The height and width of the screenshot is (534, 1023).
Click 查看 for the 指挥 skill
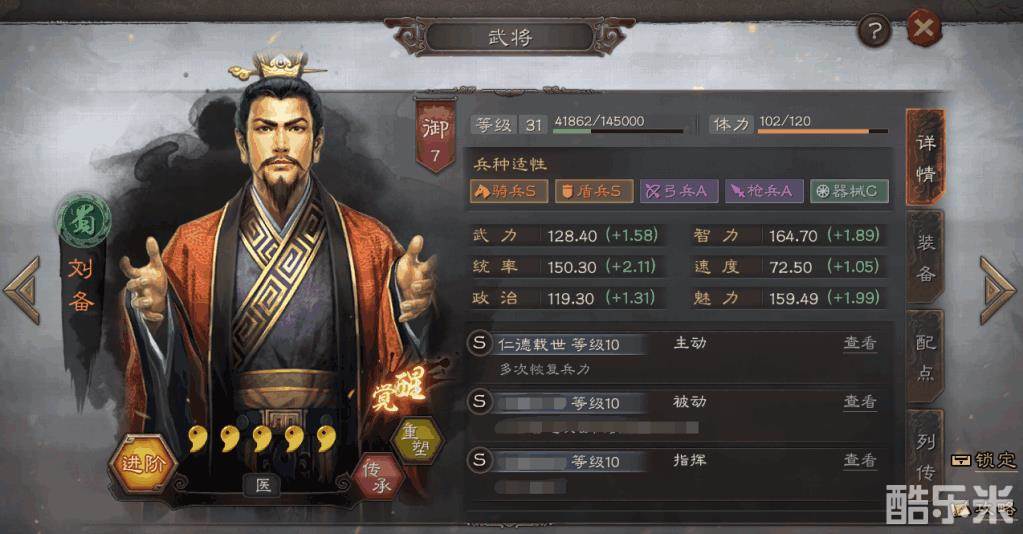860,460
